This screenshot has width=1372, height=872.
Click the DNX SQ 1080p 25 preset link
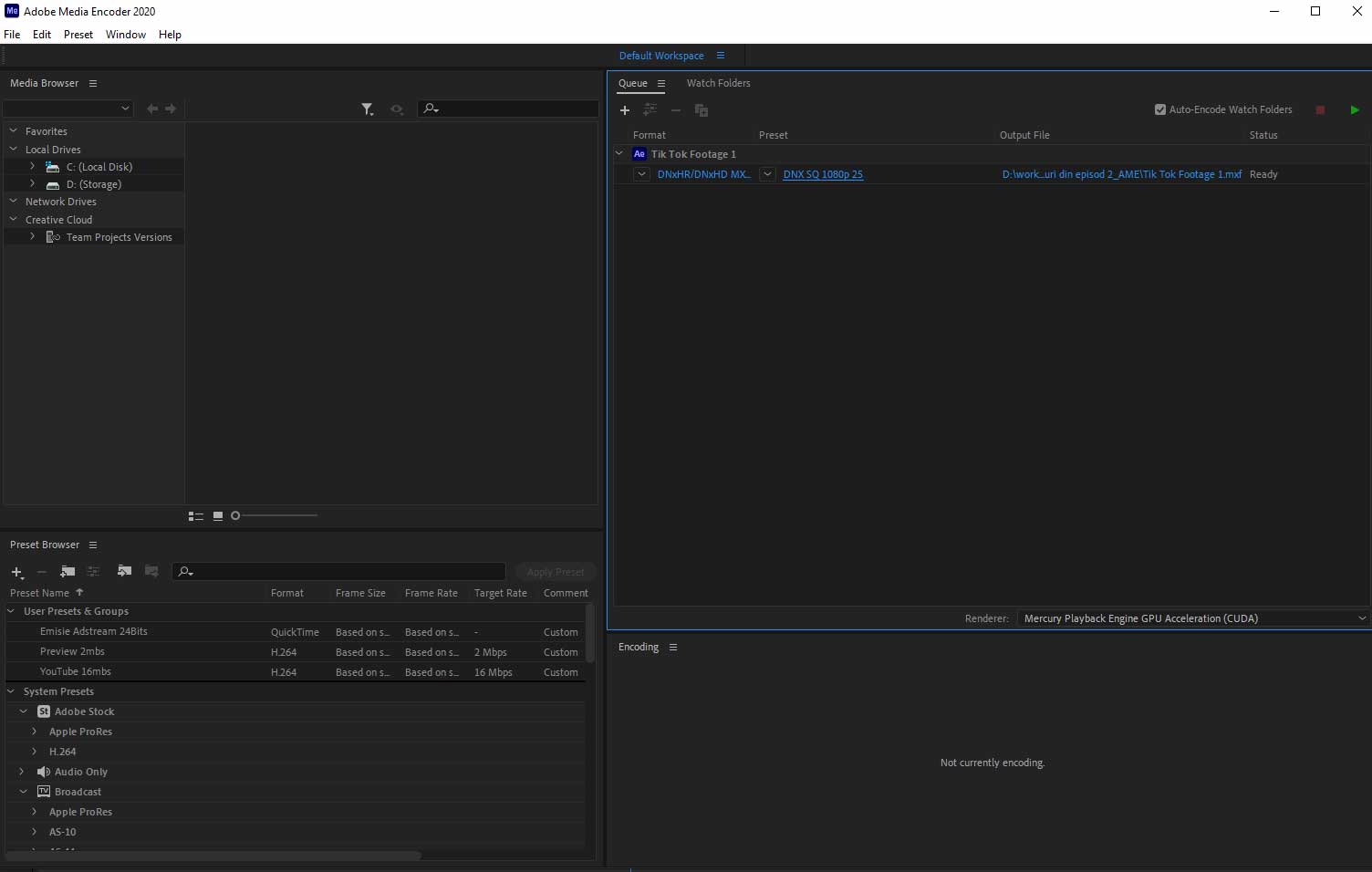click(x=823, y=174)
